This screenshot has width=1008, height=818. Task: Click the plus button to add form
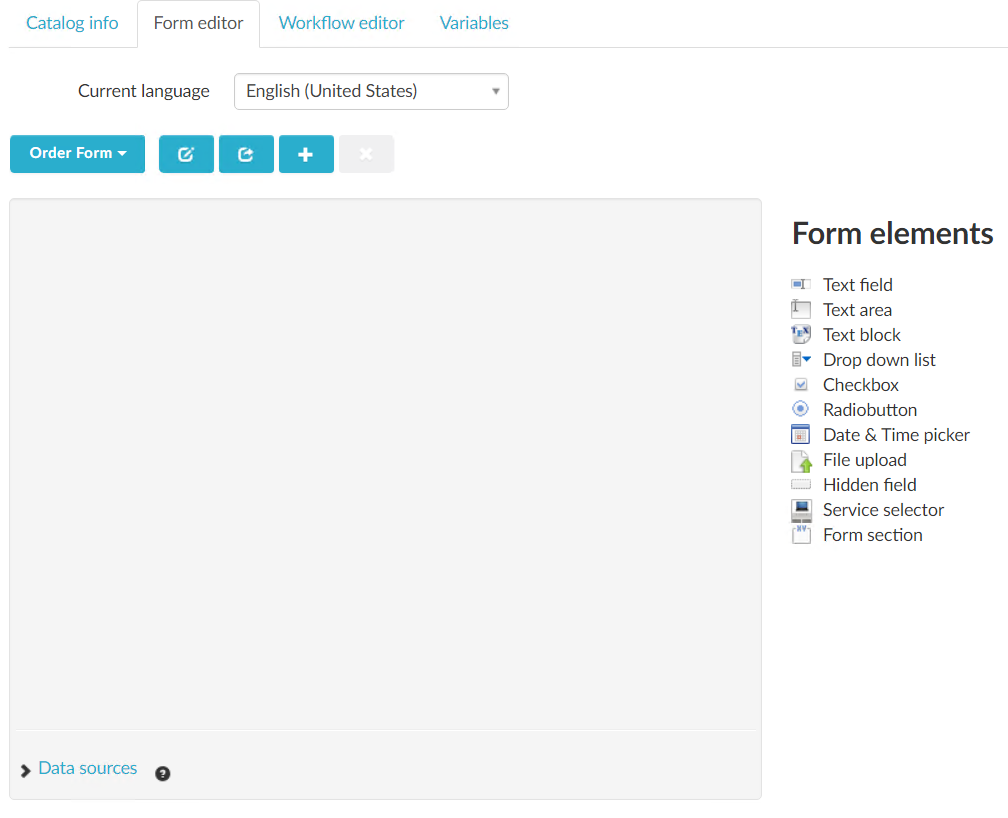pos(306,154)
